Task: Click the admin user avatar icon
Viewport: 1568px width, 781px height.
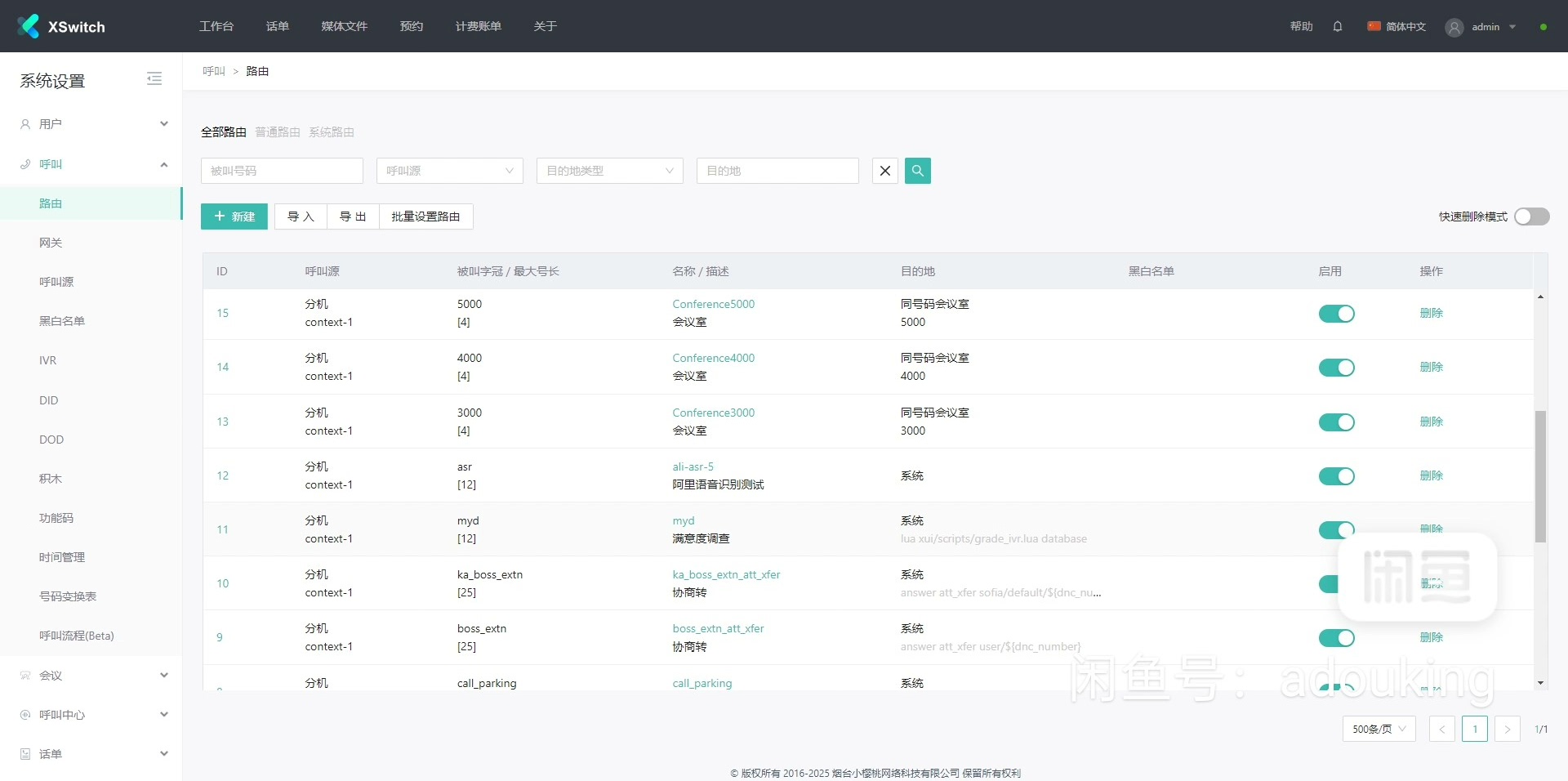Action: coord(1454,27)
